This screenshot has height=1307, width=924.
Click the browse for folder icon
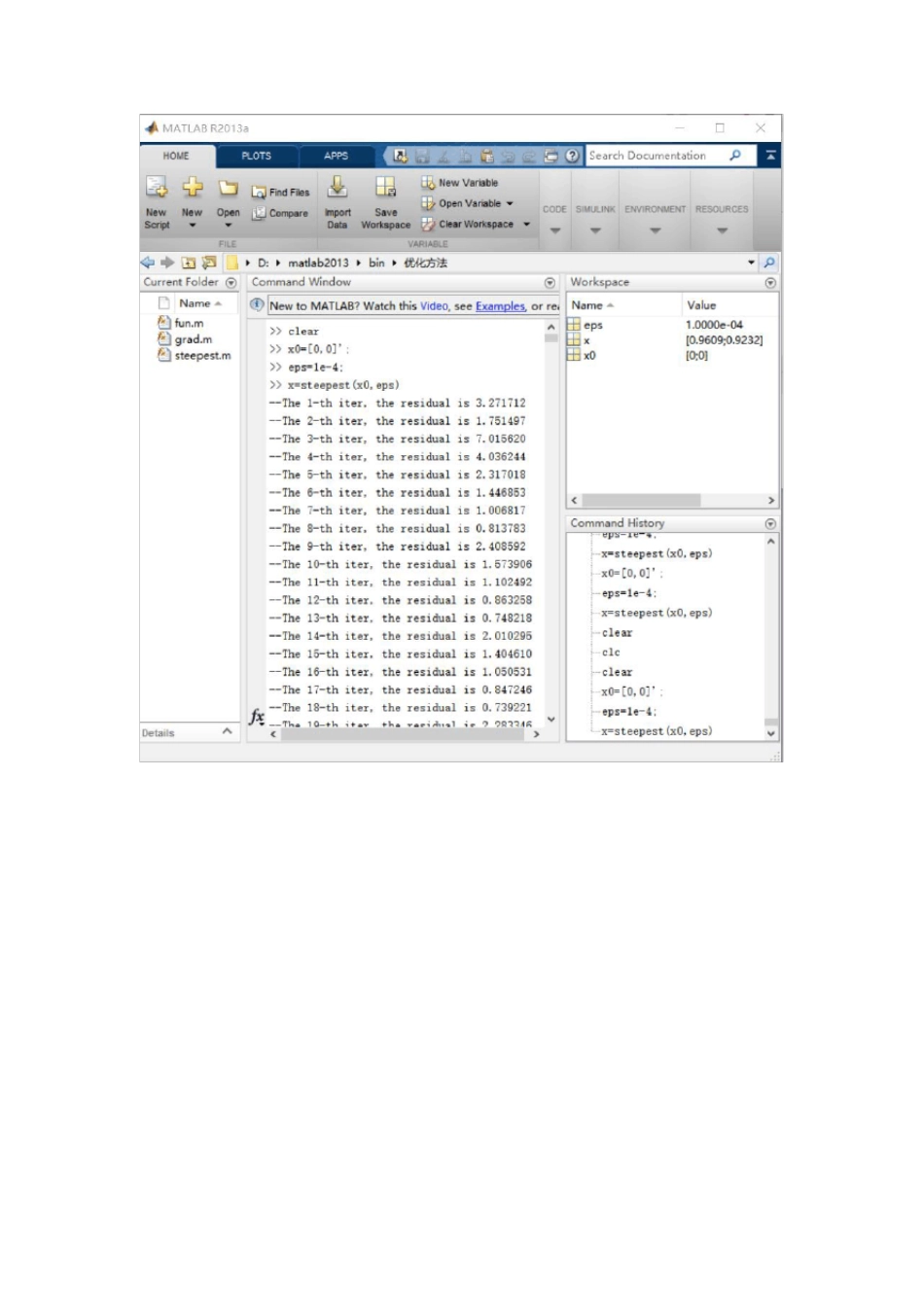[209, 263]
